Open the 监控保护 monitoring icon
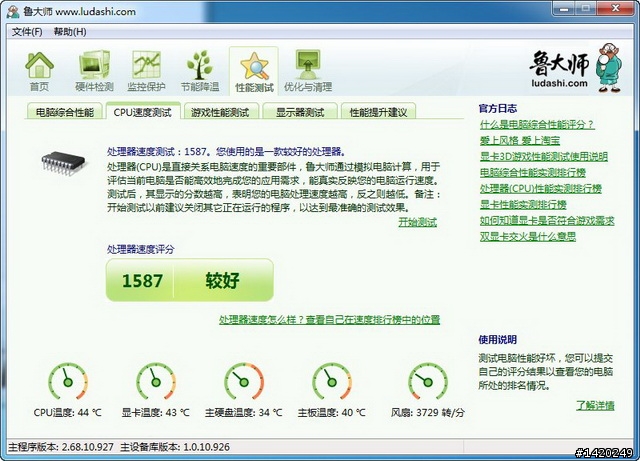The height and width of the screenshot is (461, 640). pos(146,71)
